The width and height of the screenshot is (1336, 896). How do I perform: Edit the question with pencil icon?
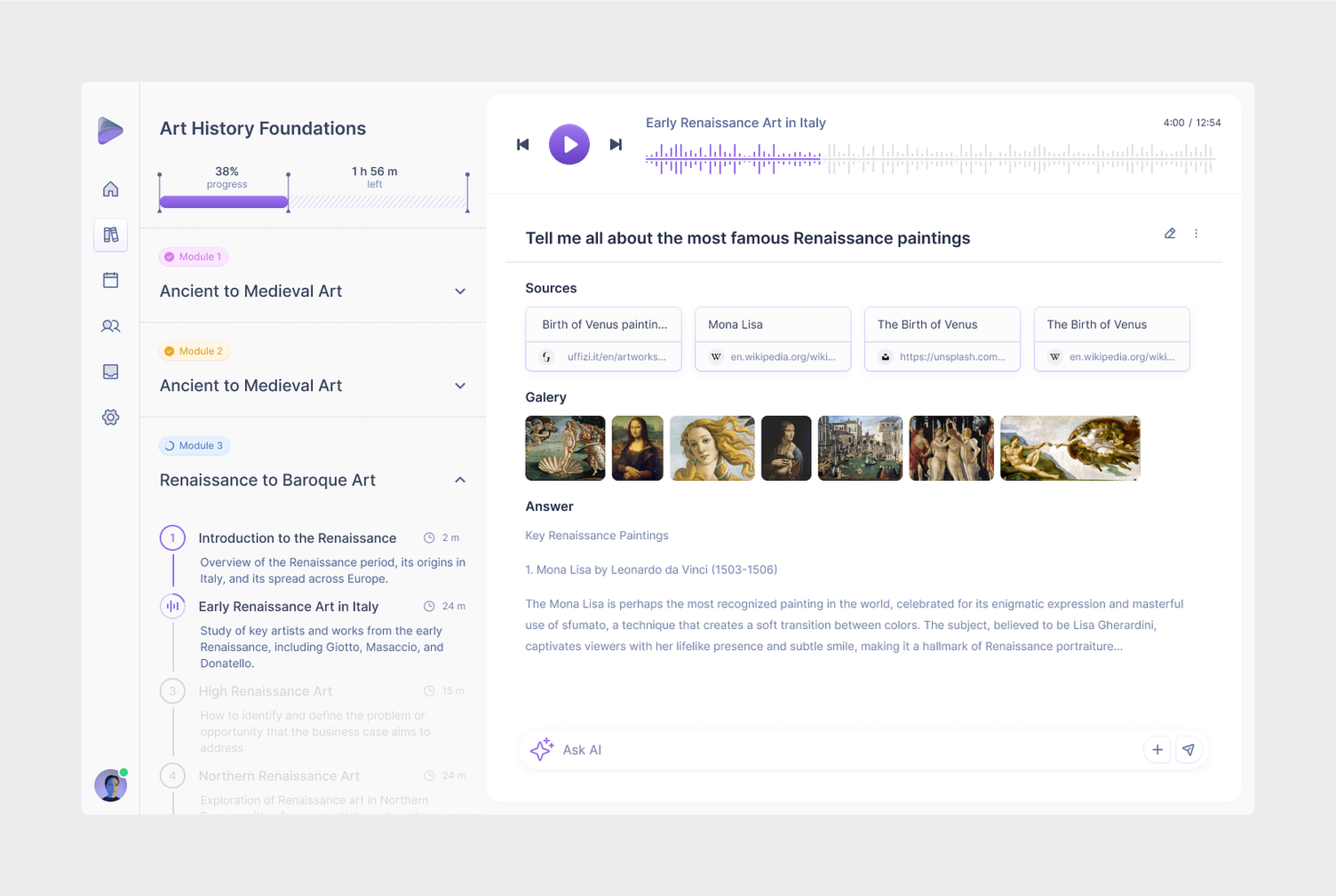tap(1170, 233)
